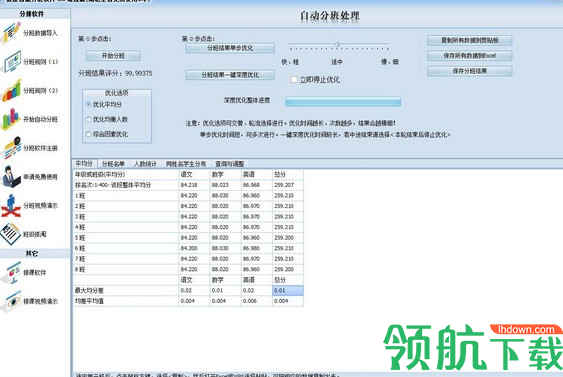The height and width of the screenshot is (377, 563).
Task: Click the 保存分班结果 button
Action: 470,71
